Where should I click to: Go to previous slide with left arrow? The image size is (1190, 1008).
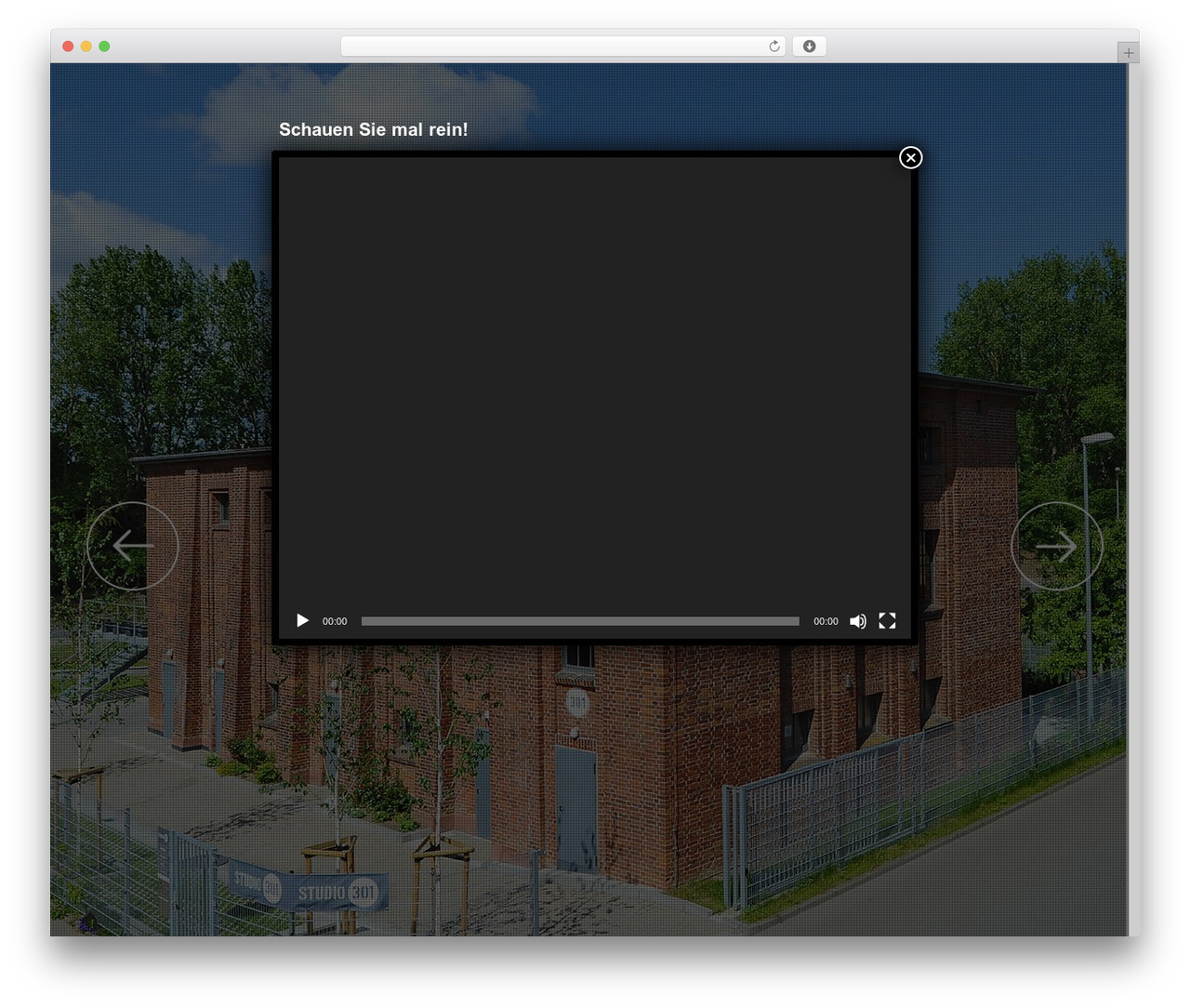(x=132, y=546)
